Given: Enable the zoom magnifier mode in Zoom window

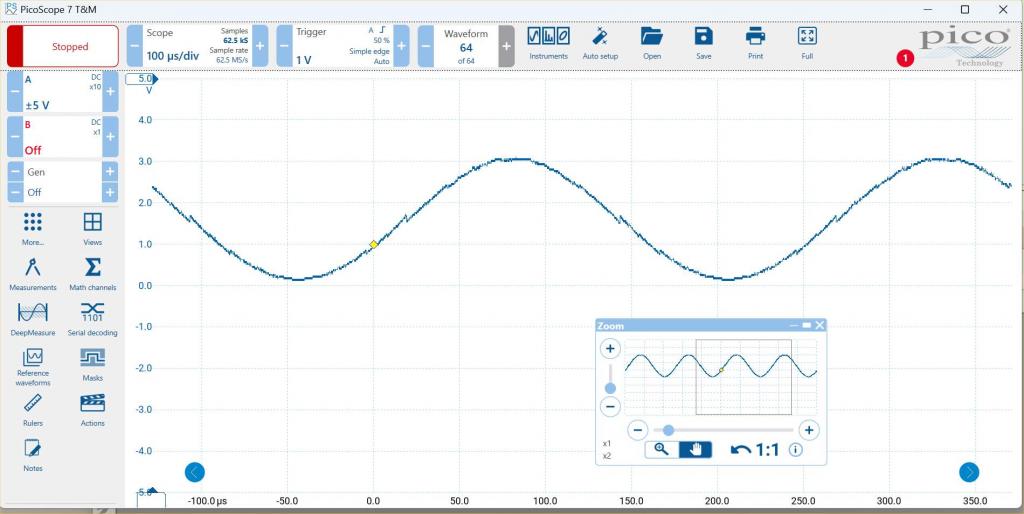Looking at the screenshot, I should [x=661, y=450].
